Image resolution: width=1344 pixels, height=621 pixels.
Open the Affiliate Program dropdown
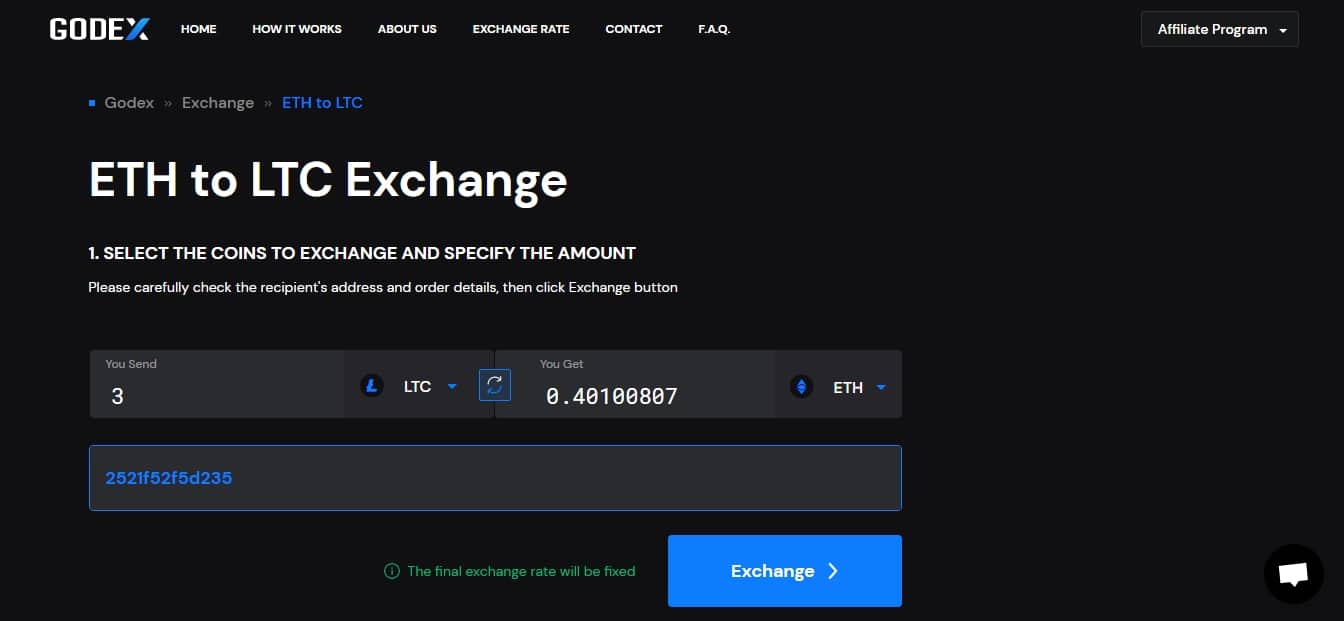[1219, 29]
